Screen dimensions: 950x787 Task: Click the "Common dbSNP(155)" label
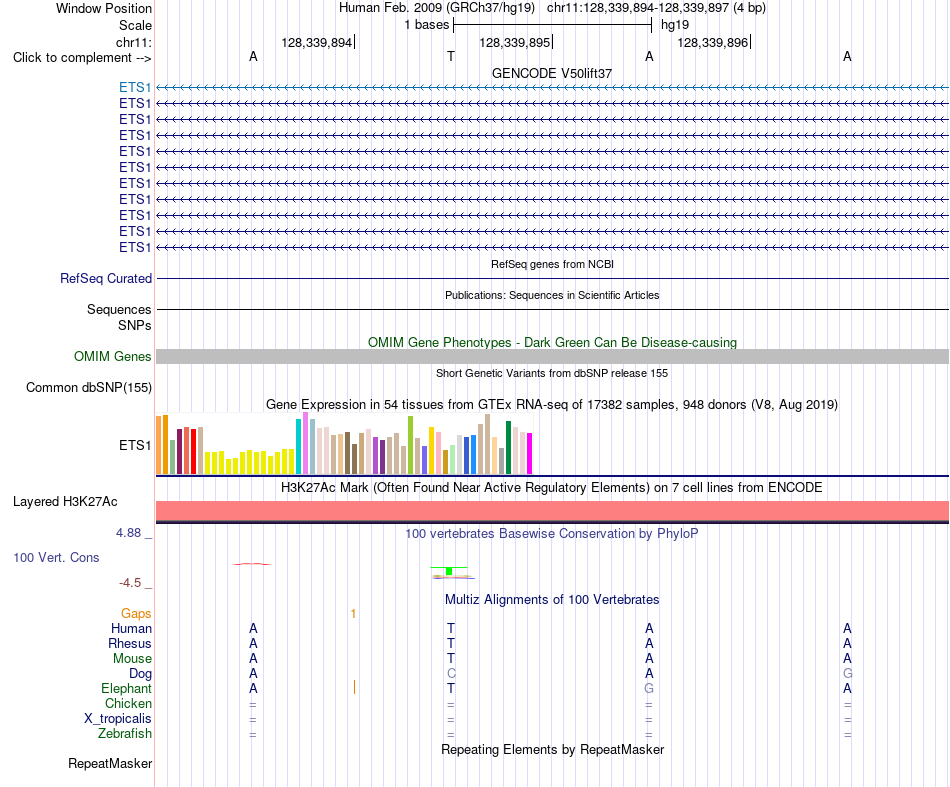click(89, 387)
